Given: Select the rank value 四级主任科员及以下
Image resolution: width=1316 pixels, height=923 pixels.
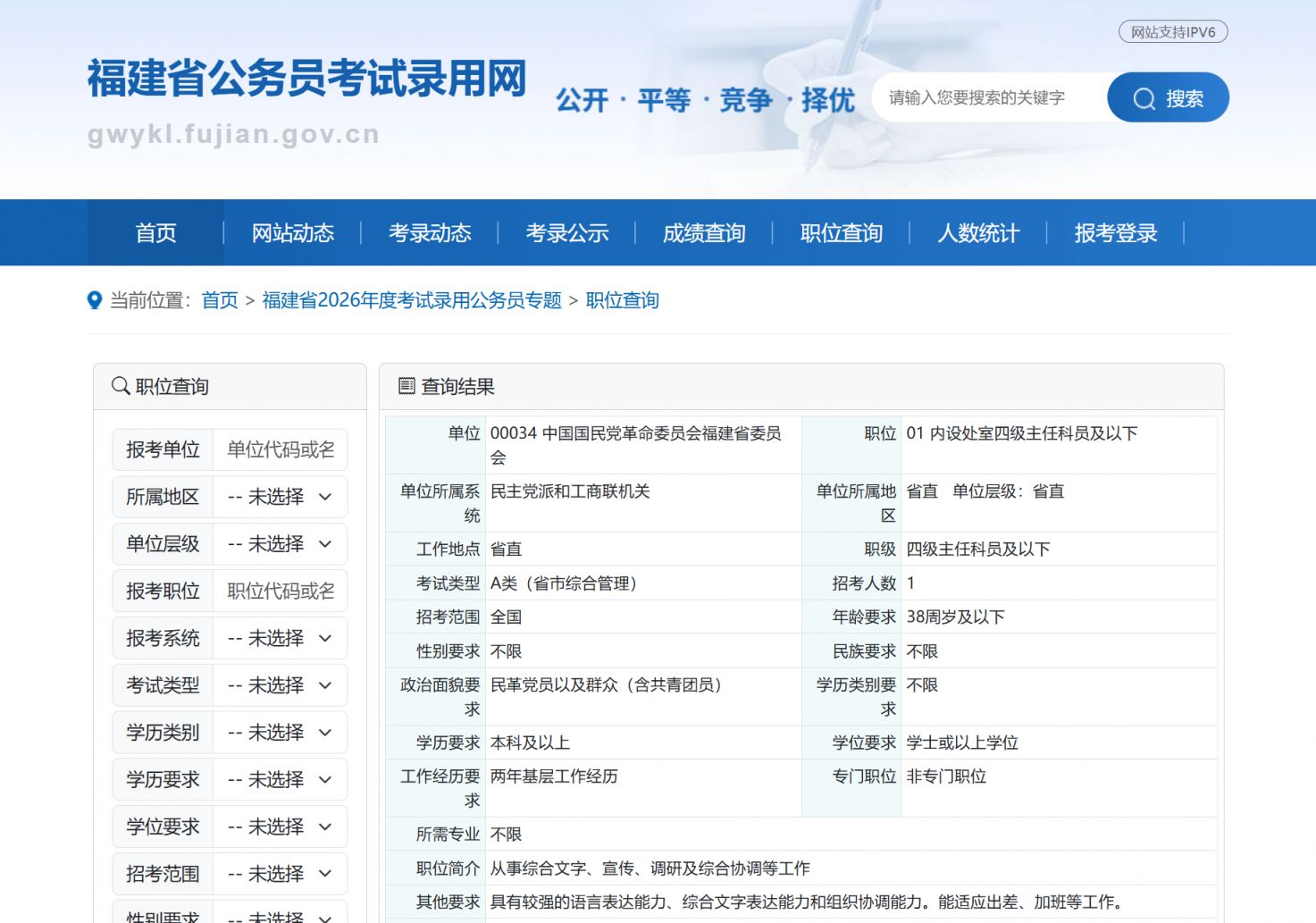Looking at the screenshot, I should pos(978,550).
